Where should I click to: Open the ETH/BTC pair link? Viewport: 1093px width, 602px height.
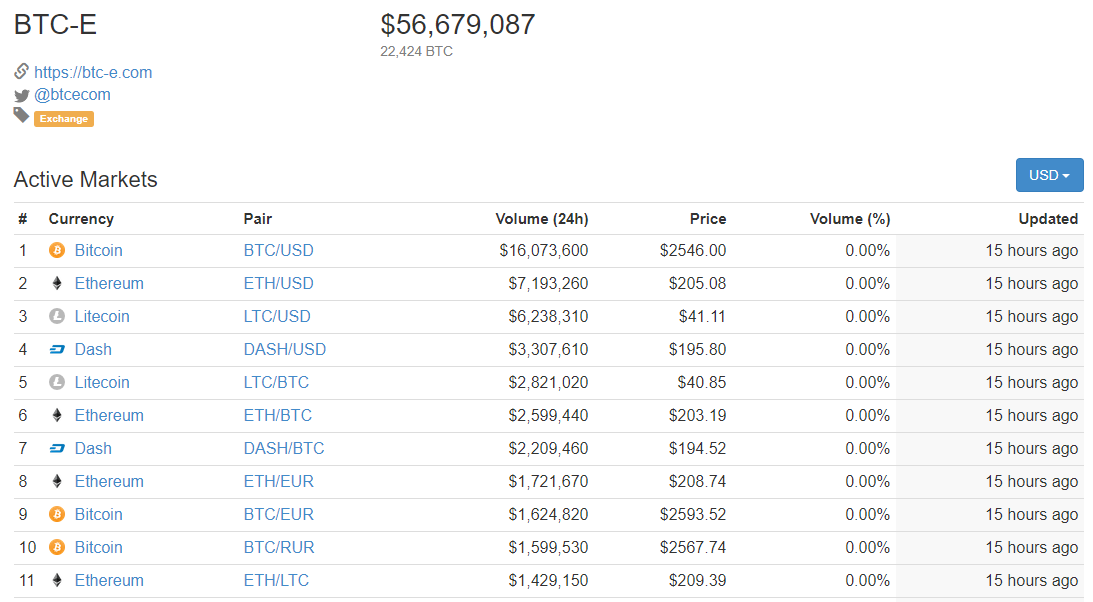[277, 415]
